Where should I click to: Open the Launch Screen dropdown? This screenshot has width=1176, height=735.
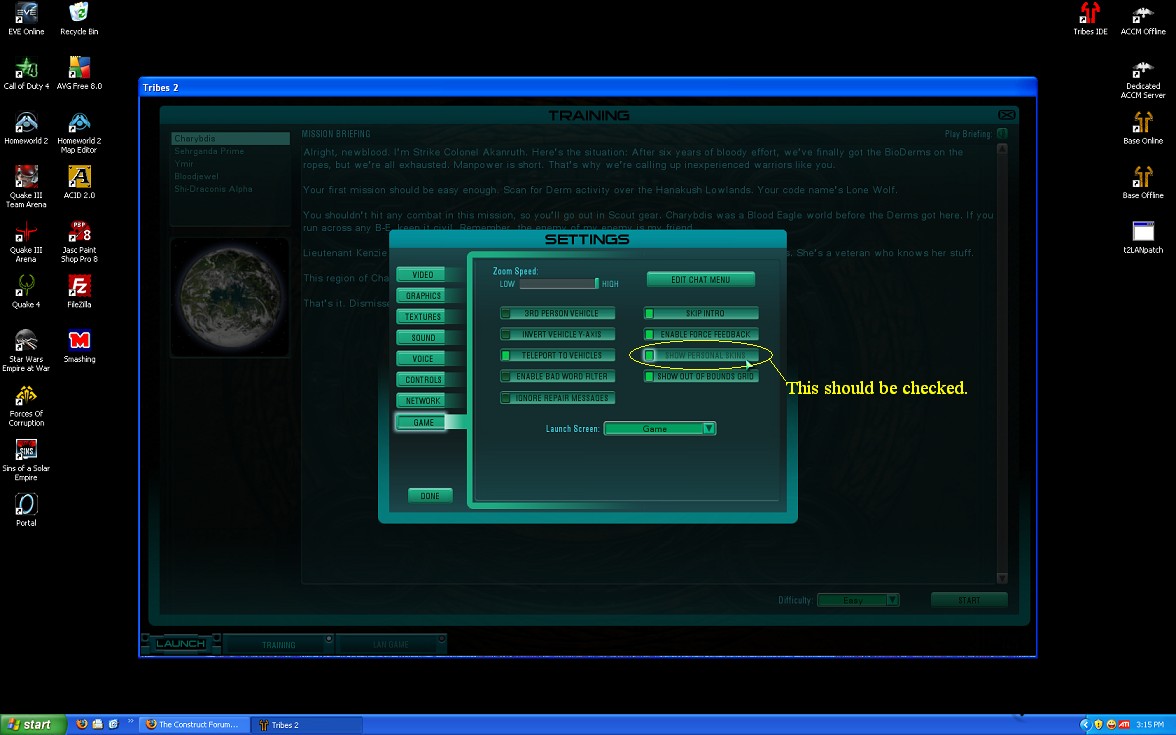660,429
